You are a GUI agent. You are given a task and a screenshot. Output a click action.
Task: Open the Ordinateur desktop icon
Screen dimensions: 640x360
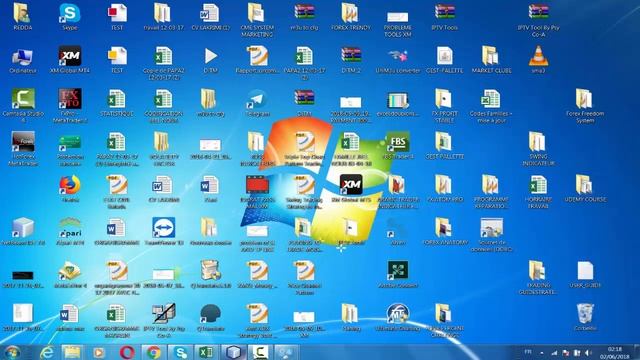(23, 60)
